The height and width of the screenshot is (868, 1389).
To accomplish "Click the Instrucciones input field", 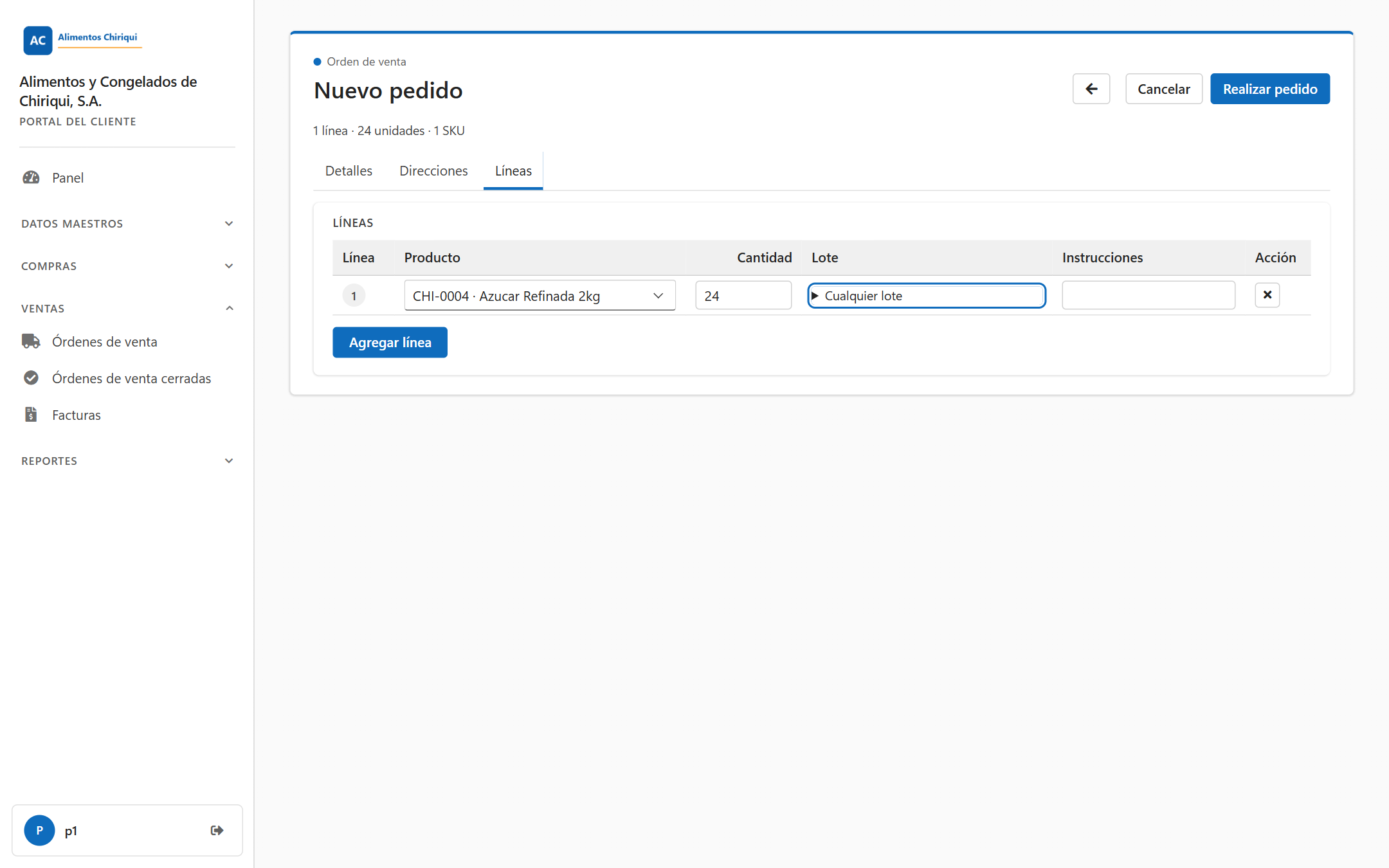I will tap(1148, 296).
